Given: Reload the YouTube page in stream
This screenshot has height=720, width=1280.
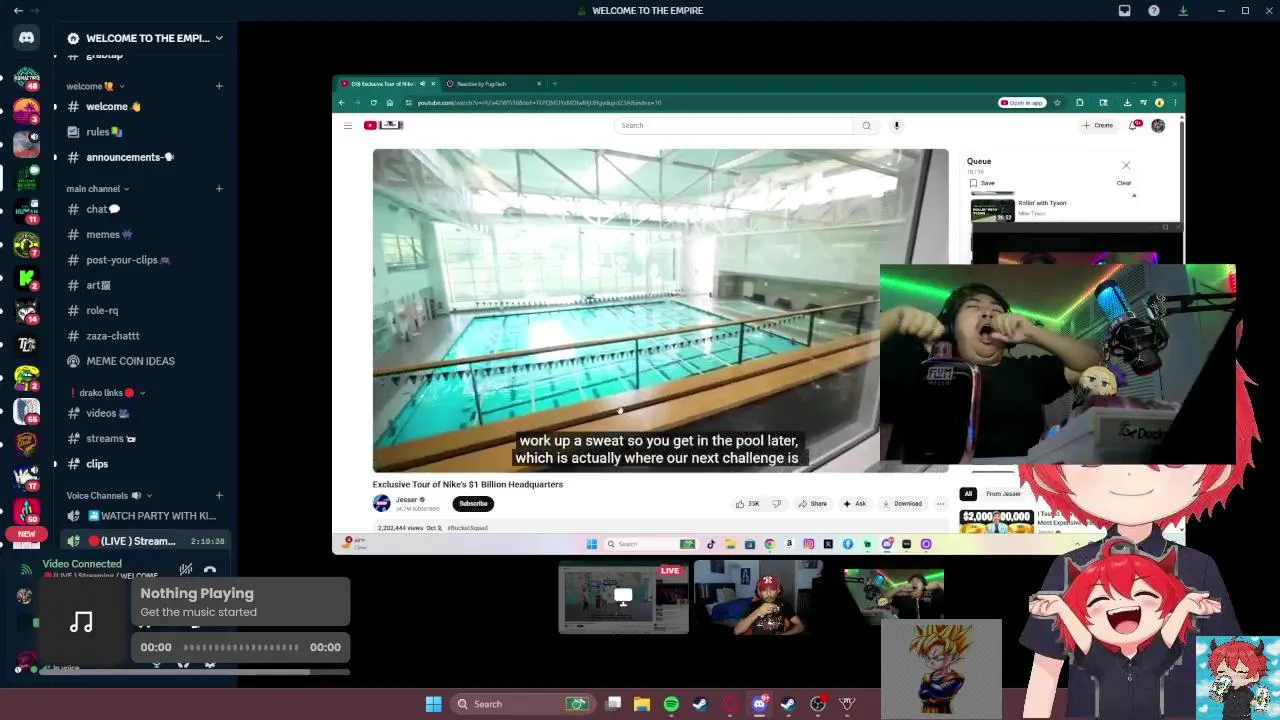Looking at the screenshot, I should click(x=374, y=102).
